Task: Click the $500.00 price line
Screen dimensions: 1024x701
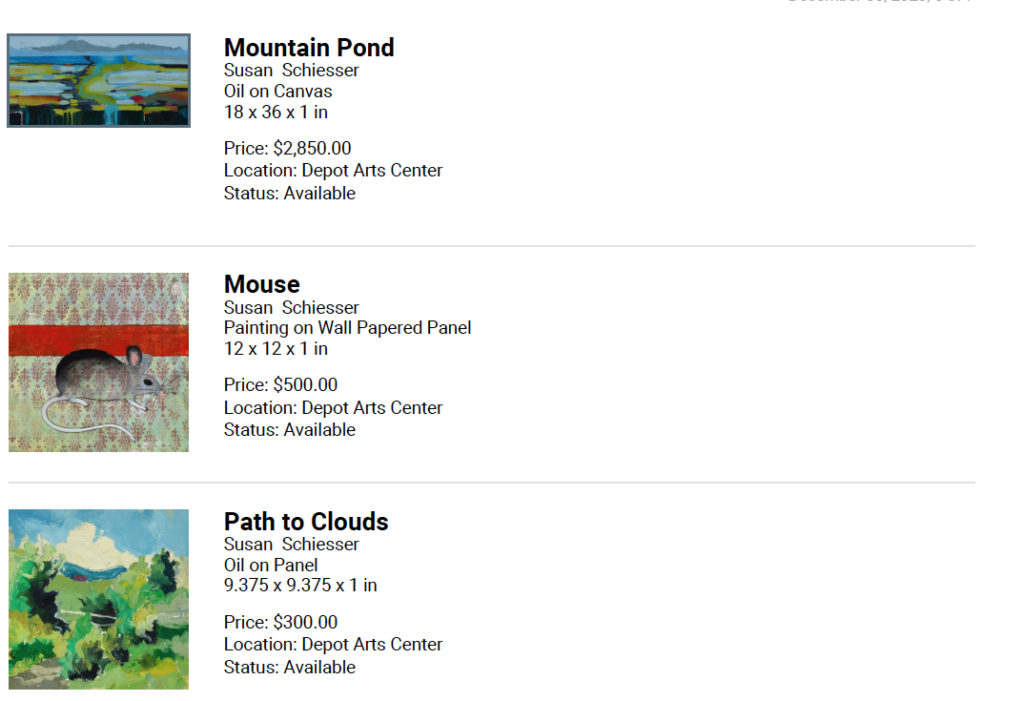Action: [x=281, y=385]
